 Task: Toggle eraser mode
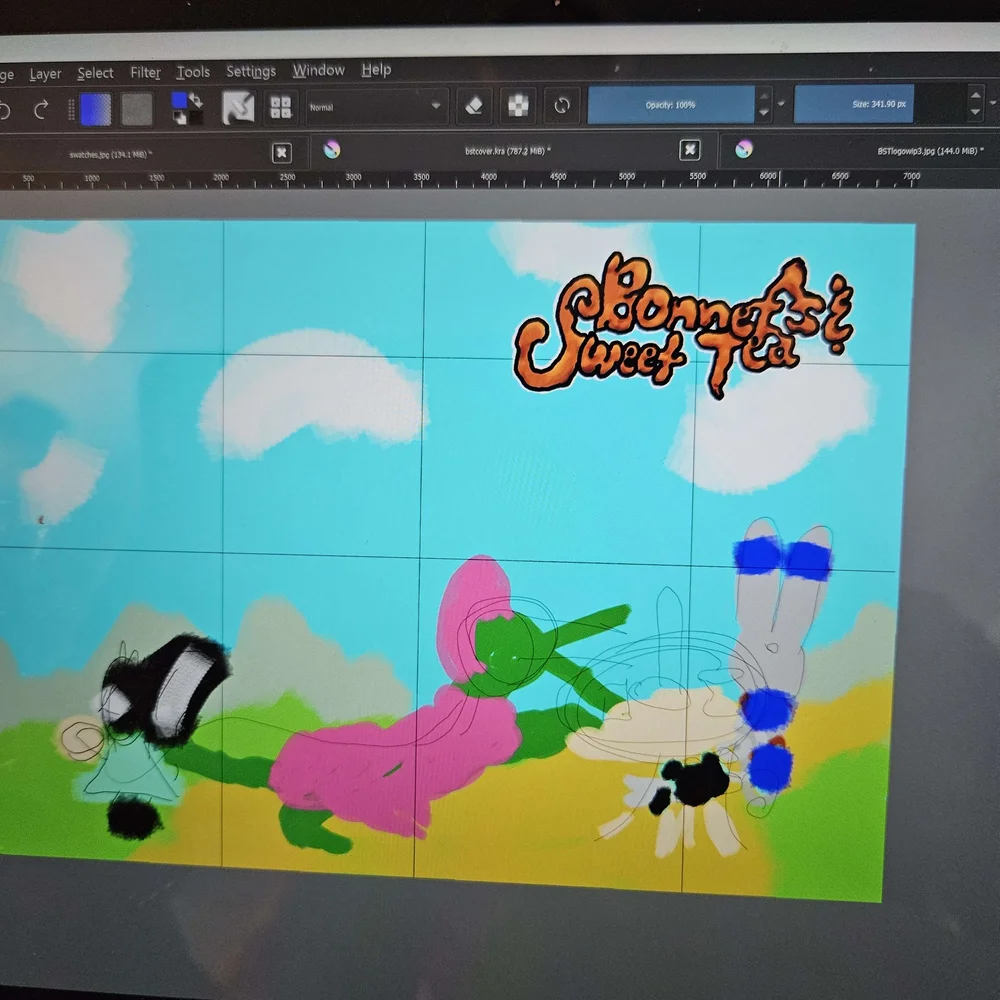[x=474, y=105]
